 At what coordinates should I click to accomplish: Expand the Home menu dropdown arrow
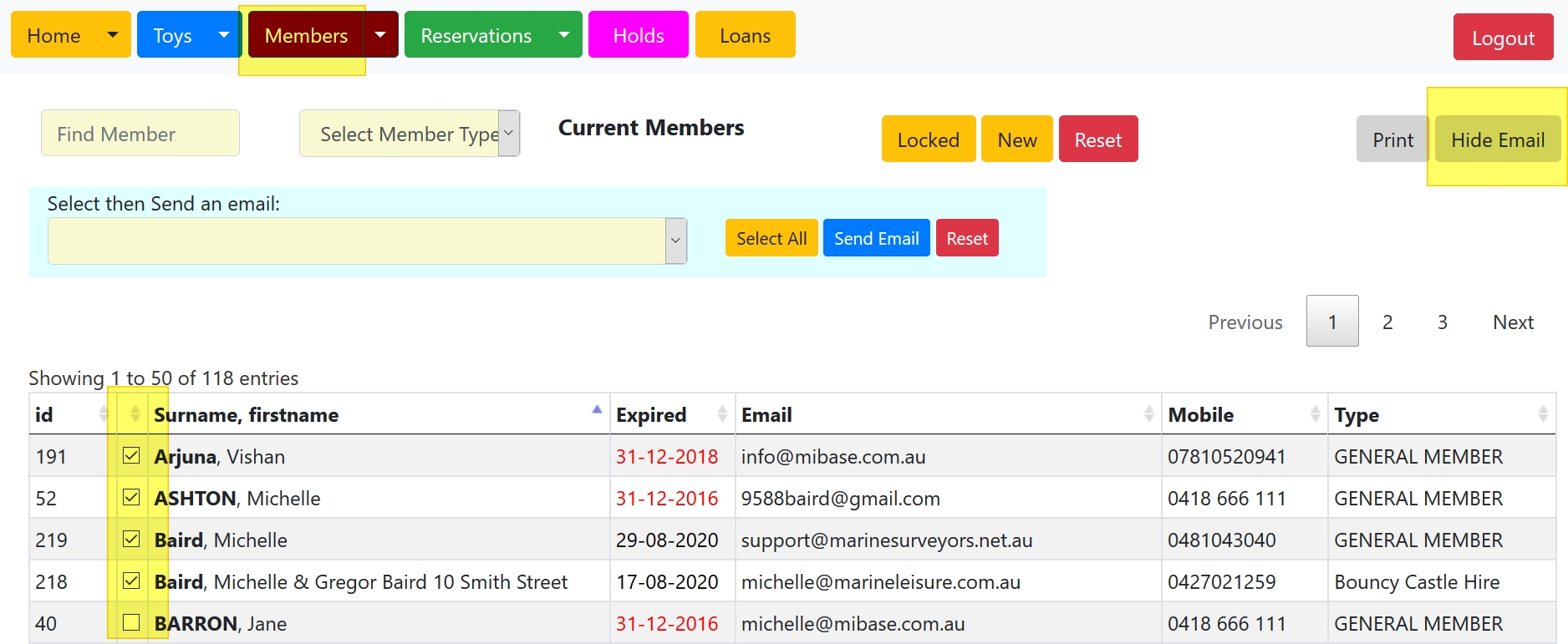[113, 34]
